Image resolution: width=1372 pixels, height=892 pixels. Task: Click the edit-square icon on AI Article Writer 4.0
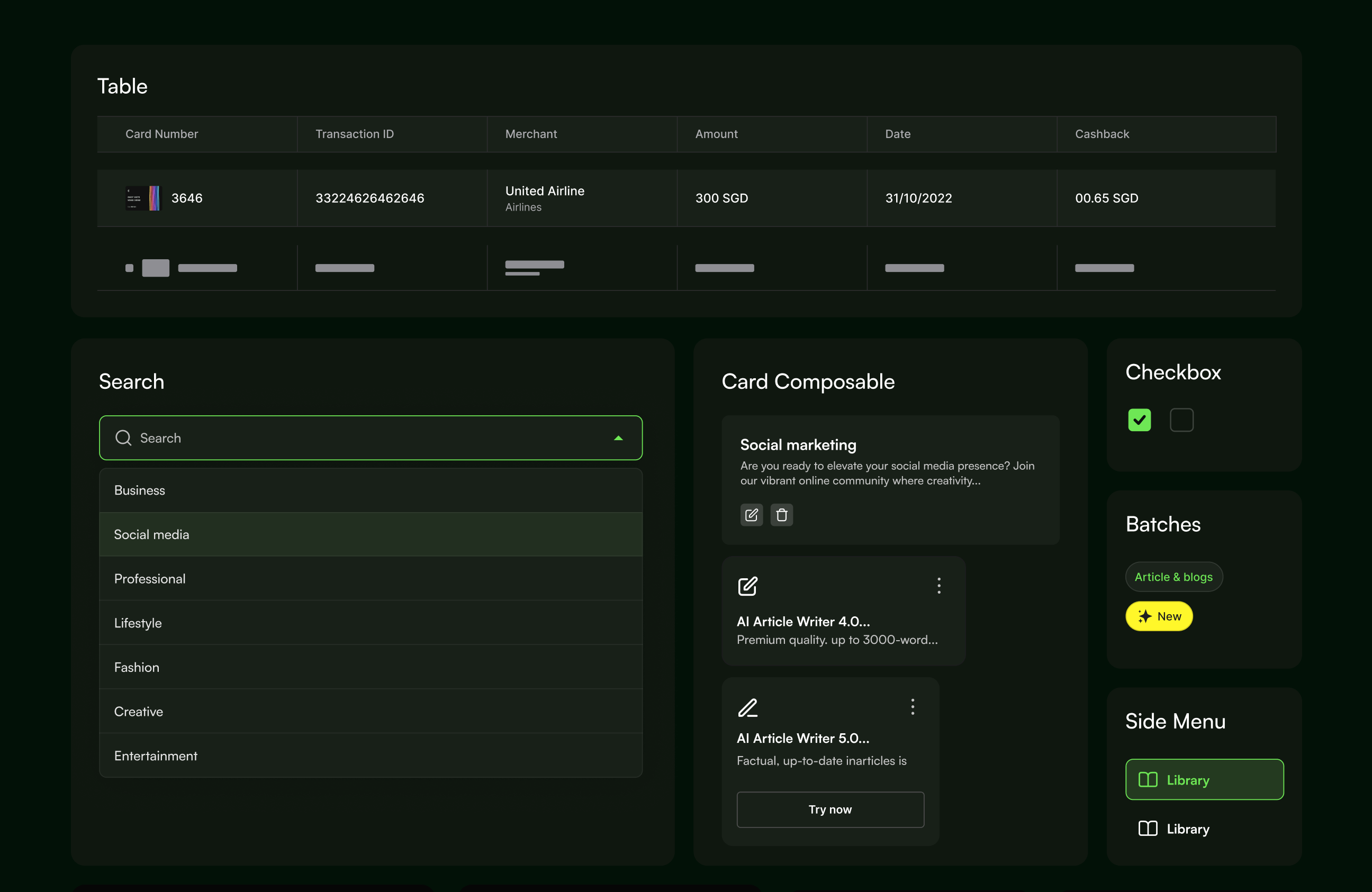[747, 587]
